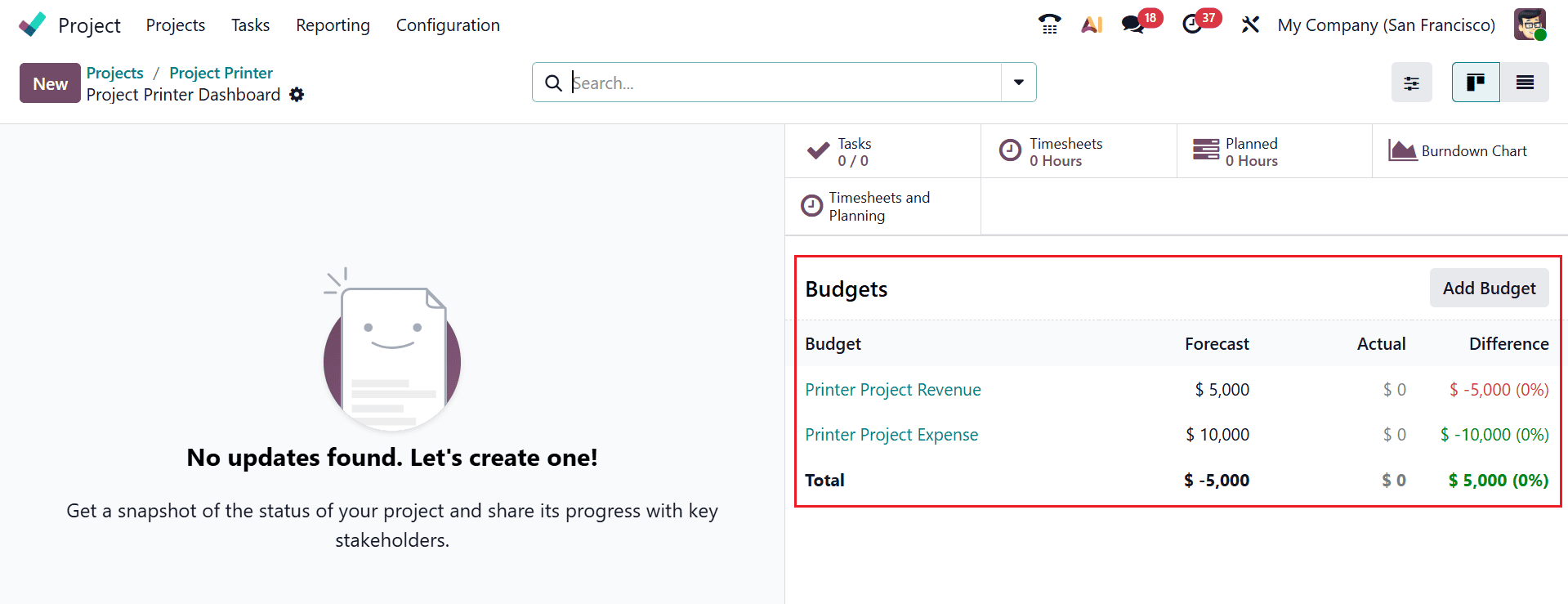This screenshot has height=604, width=1568.
Task: Go to Project Printer breadcrumb link
Action: point(221,73)
